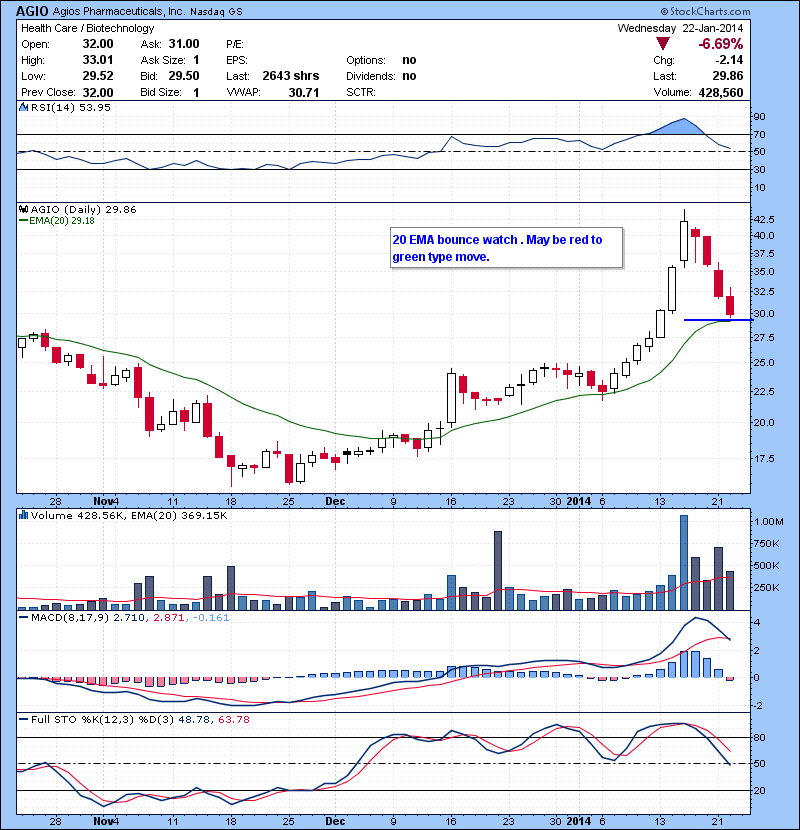800x830 pixels.
Task: Click the Volume 428.56K, EMA(20) 369.15K legend
Action: point(129,516)
